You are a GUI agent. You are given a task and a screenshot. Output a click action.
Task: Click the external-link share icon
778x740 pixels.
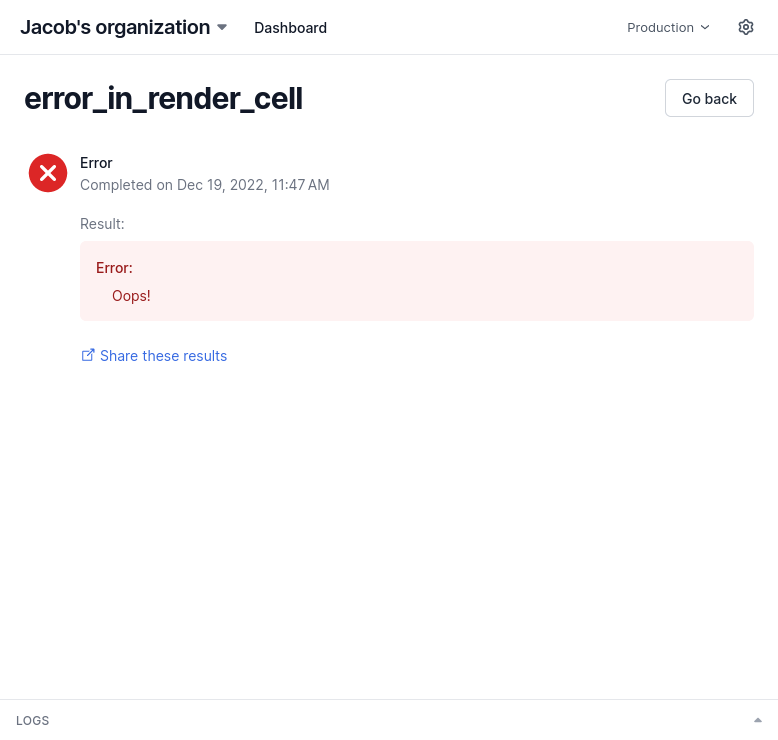[x=88, y=355]
